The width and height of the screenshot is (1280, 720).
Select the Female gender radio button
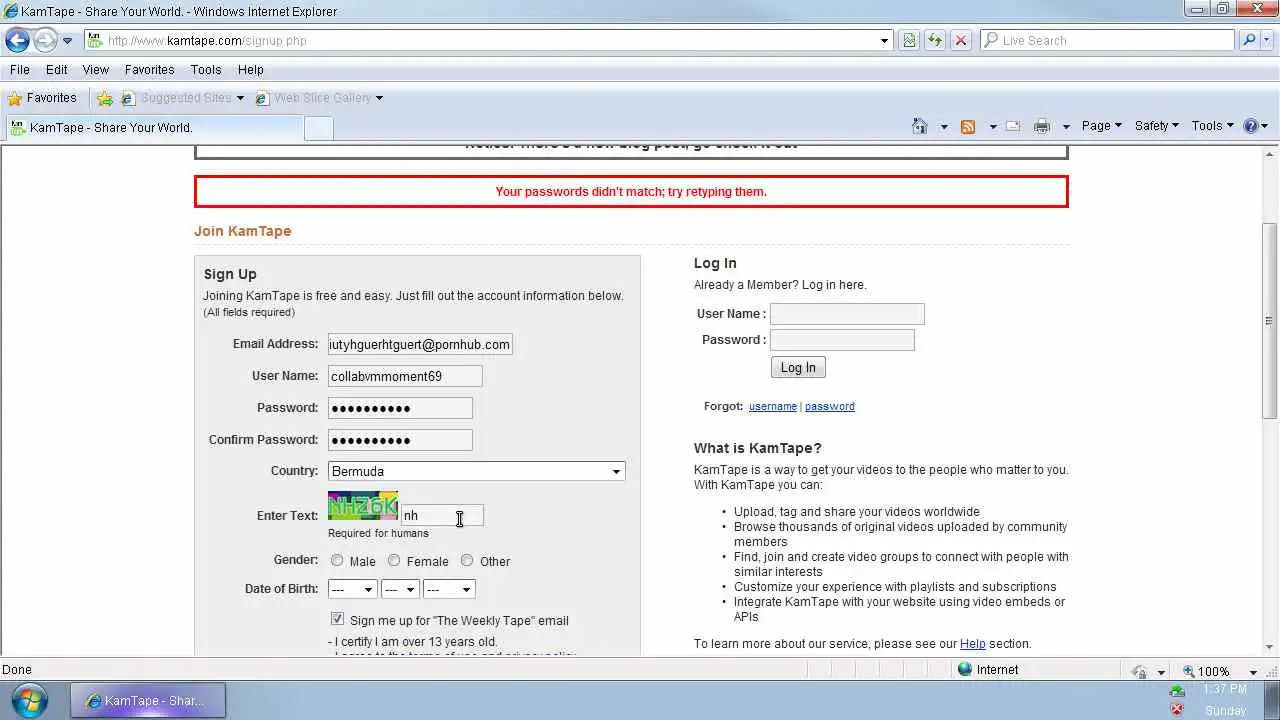pos(394,561)
